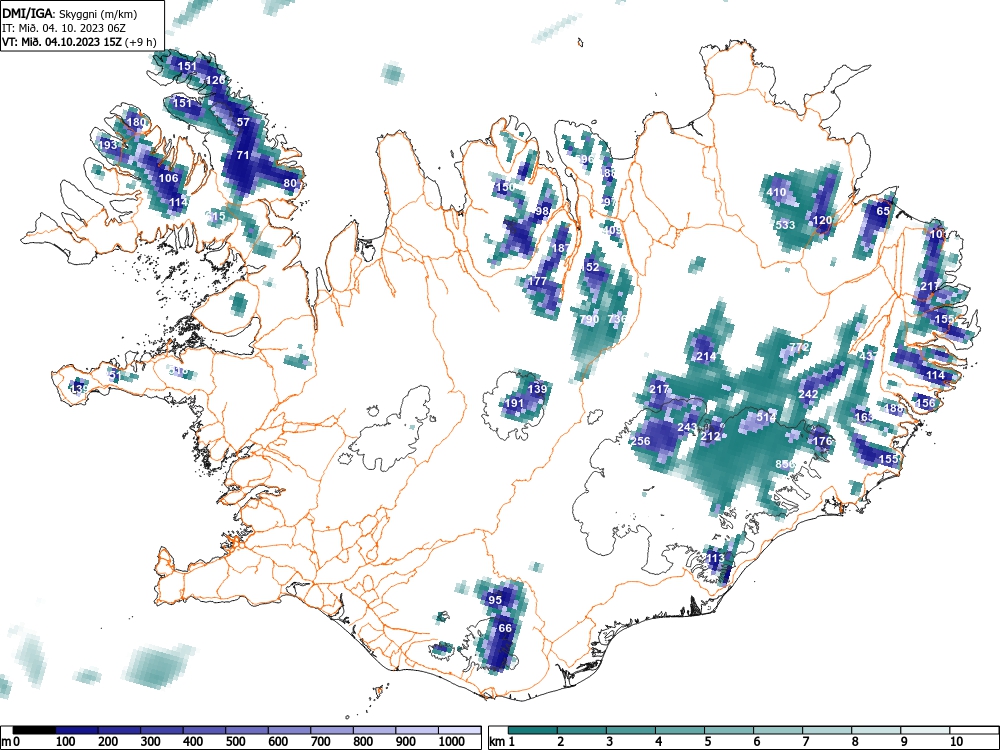Click the visibility value 71
Screen dimensions: 1000x750
click(x=242, y=155)
